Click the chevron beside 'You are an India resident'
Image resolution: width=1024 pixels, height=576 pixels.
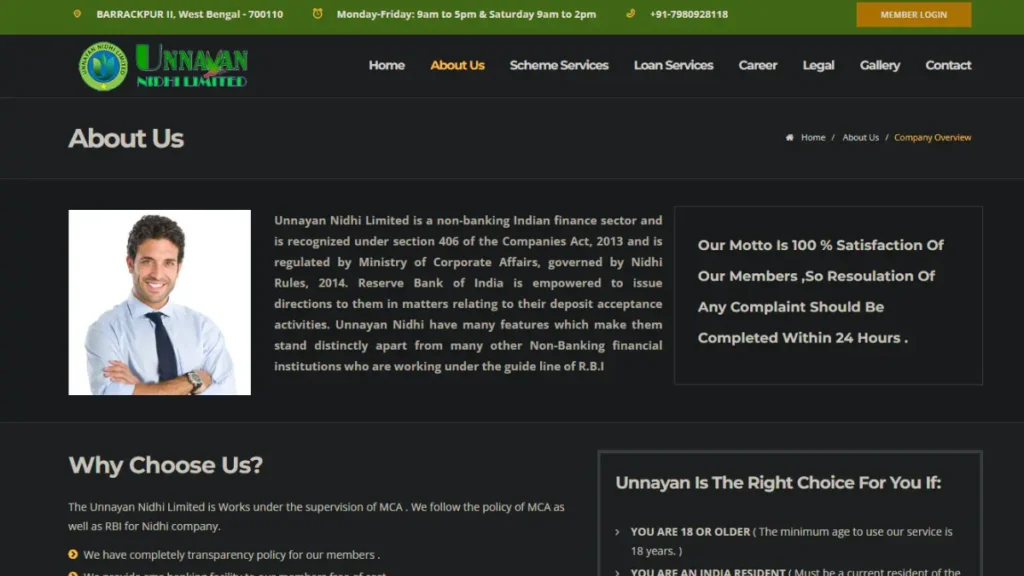(617, 572)
